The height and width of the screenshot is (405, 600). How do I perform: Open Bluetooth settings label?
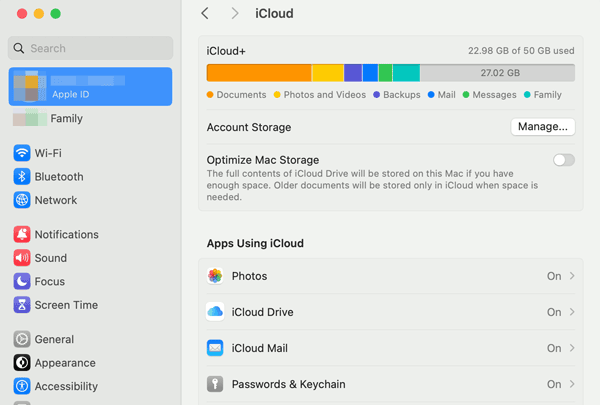coord(59,176)
